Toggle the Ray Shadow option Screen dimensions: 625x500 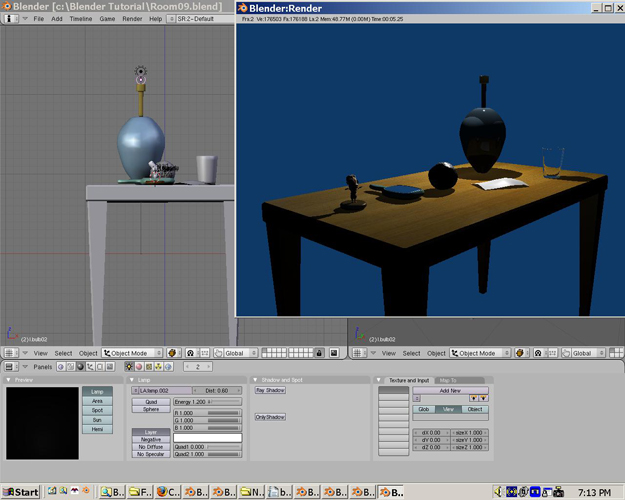click(270, 390)
